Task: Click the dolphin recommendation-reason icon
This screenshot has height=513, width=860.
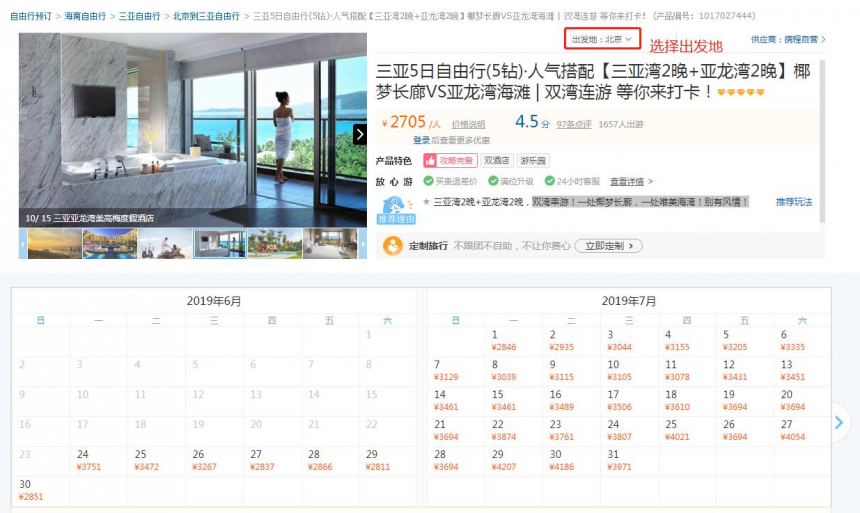Action: coord(395,210)
